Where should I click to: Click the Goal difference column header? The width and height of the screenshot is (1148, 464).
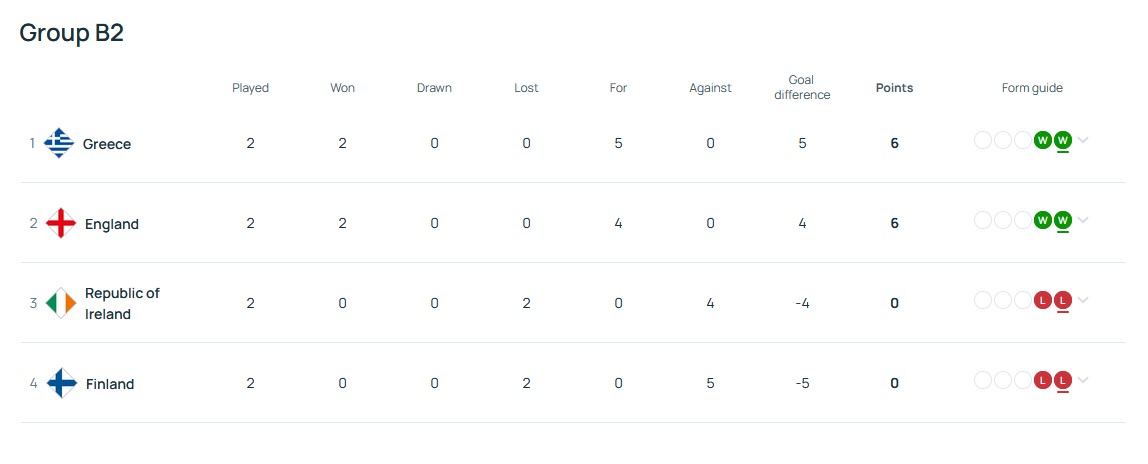tap(802, 87)
